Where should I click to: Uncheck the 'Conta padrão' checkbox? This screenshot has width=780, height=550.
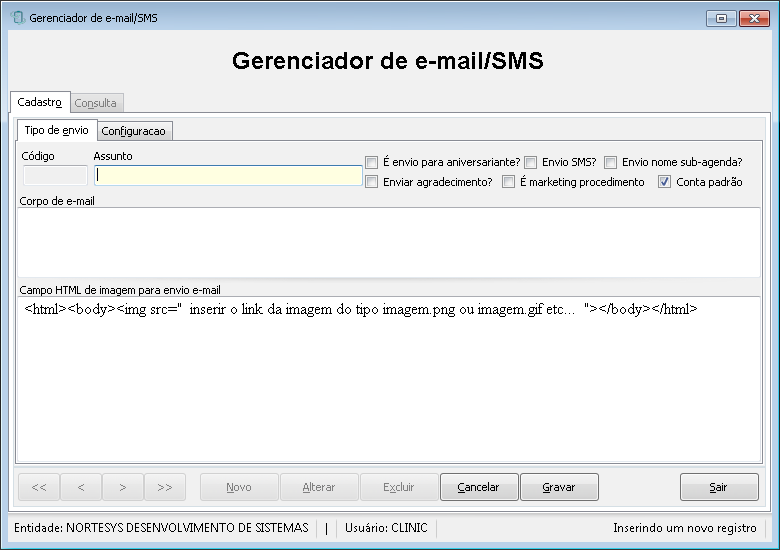pos(665,182)
